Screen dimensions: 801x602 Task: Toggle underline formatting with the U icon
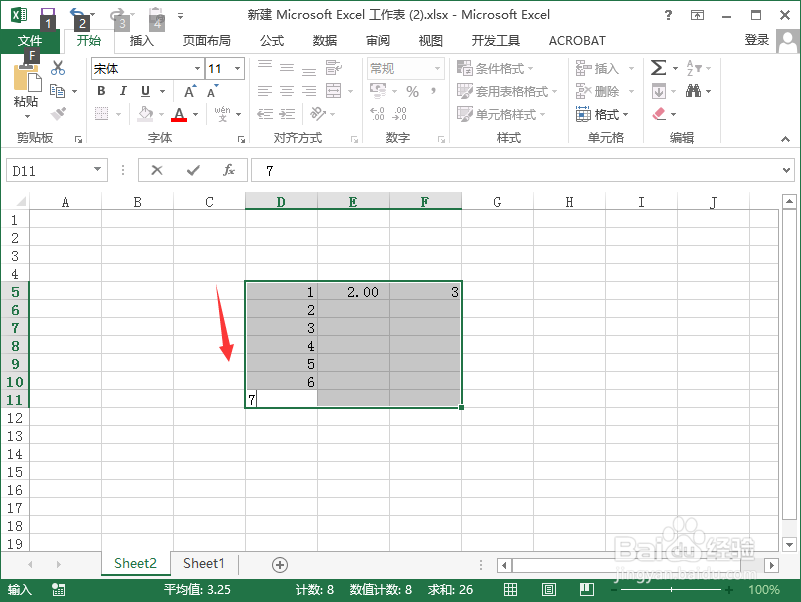[x=144, y=89]
